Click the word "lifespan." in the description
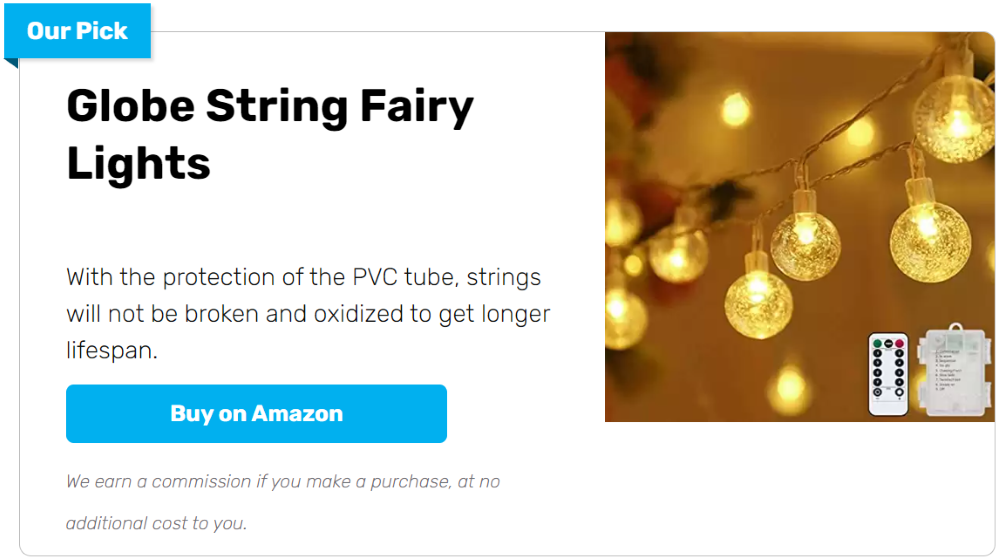 [112, 350]
